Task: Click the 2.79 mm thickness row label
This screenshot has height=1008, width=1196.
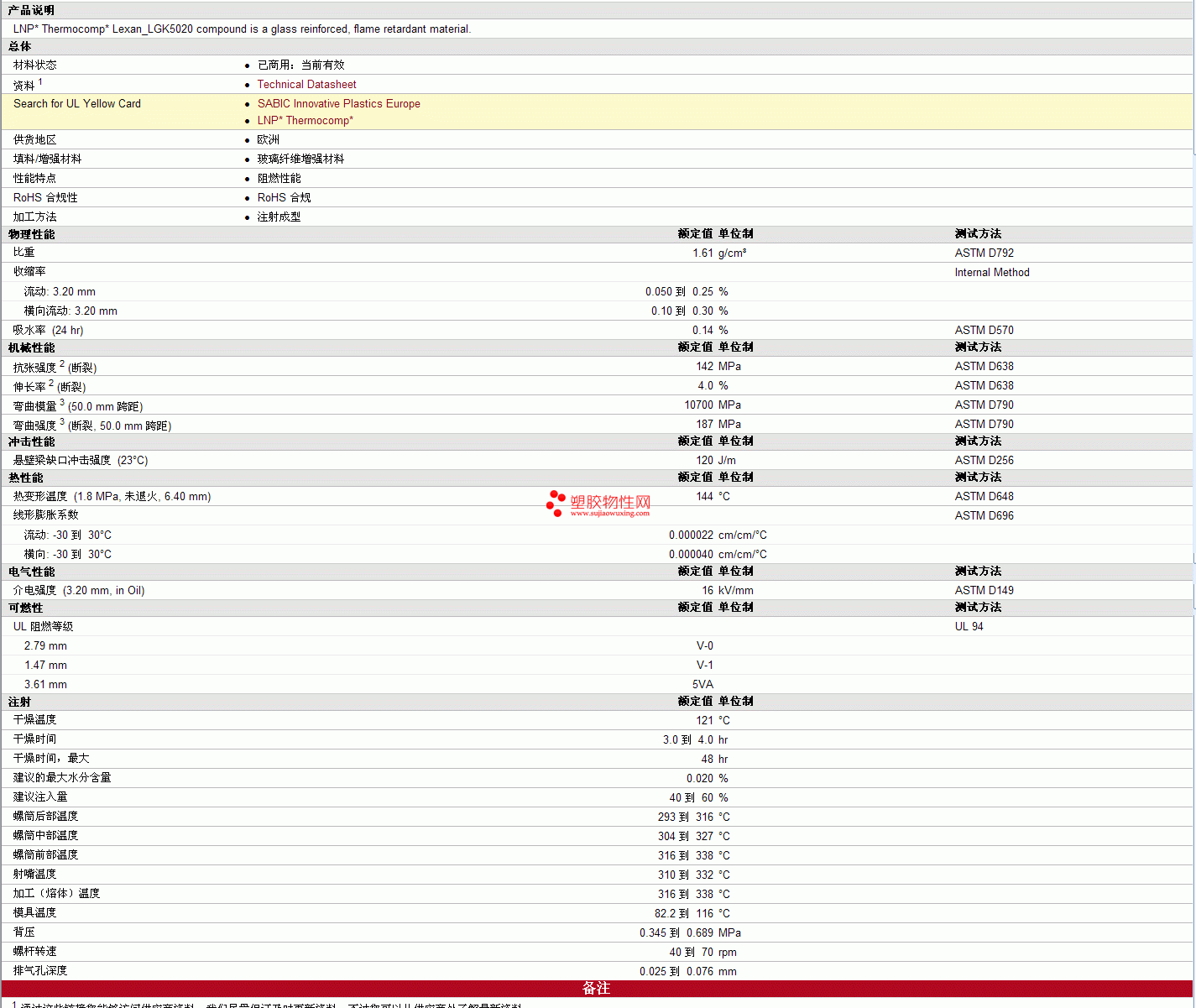Action: (x=45, y=646)
